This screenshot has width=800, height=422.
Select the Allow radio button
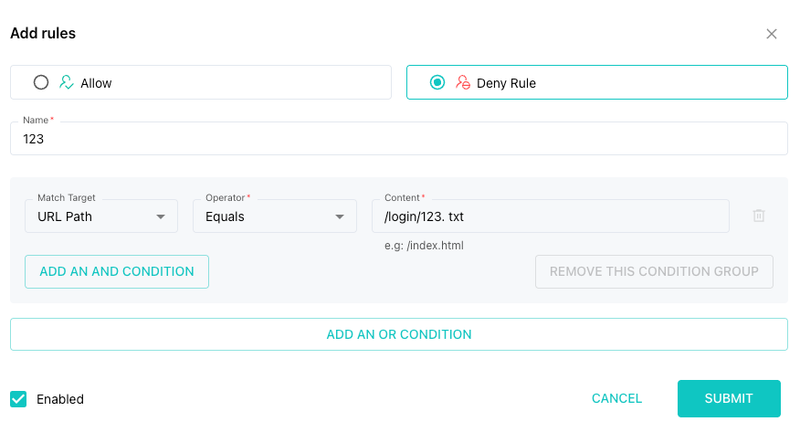[x=41, y=82]
